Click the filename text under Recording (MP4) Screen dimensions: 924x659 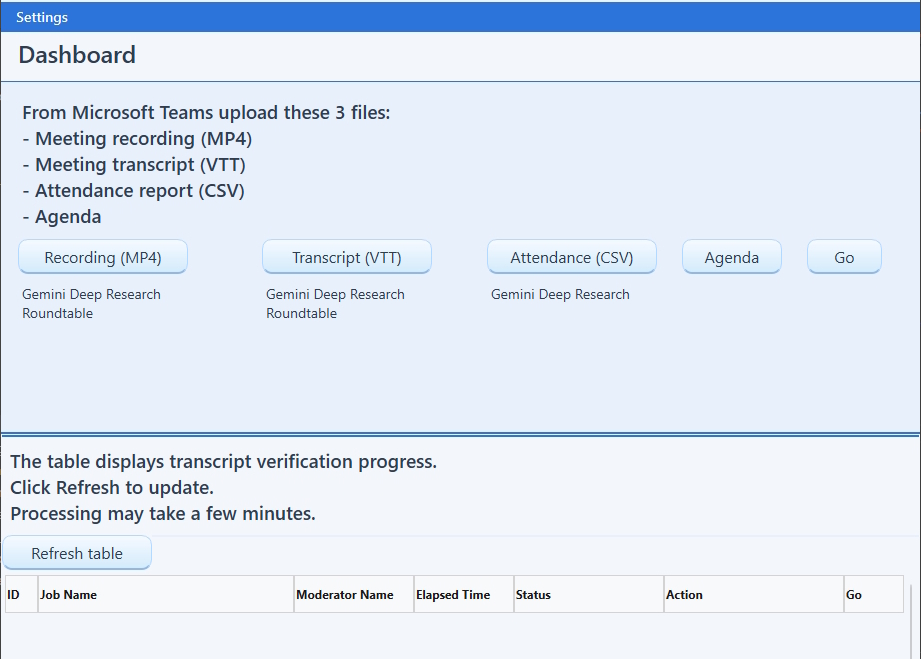pos(91,304)
